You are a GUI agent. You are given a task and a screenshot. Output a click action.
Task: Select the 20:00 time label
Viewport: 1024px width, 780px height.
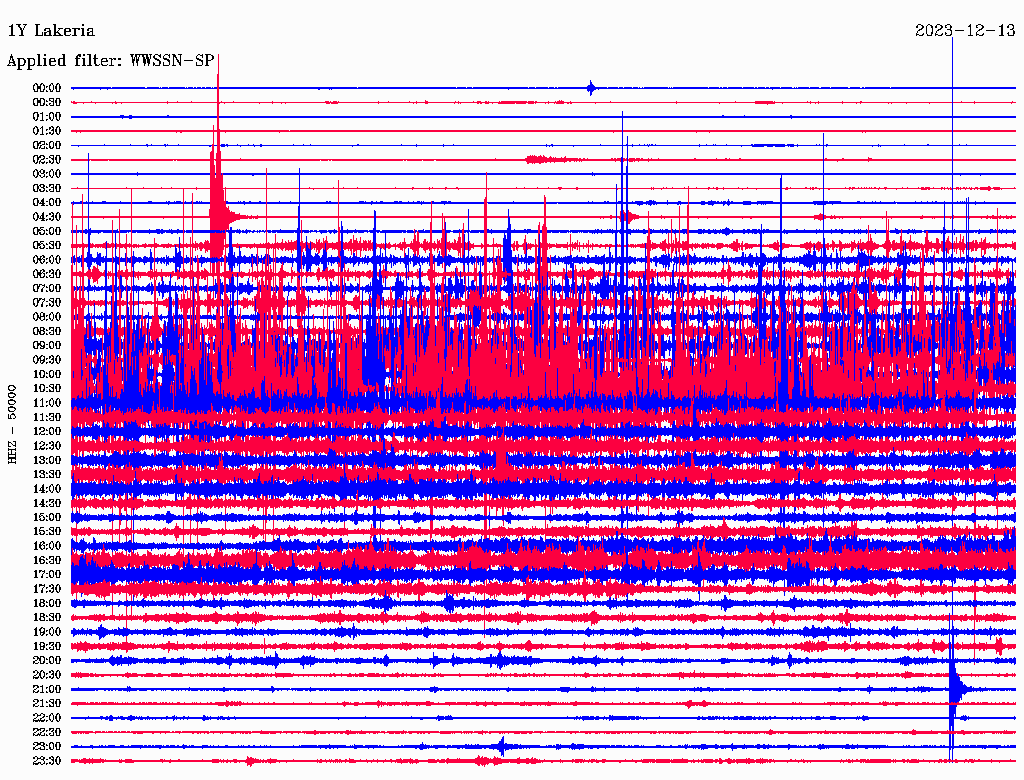[x=47, y=661]
